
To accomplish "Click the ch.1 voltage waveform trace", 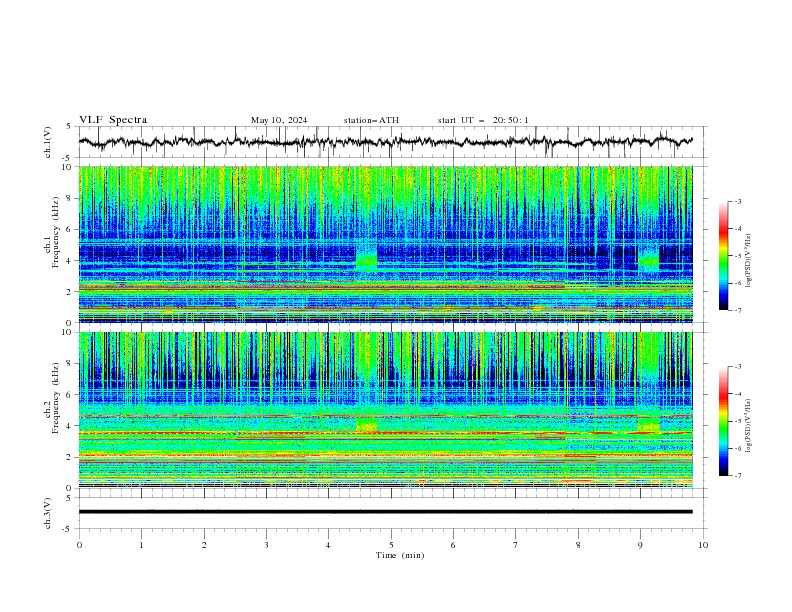I will (x=385, y=142).
